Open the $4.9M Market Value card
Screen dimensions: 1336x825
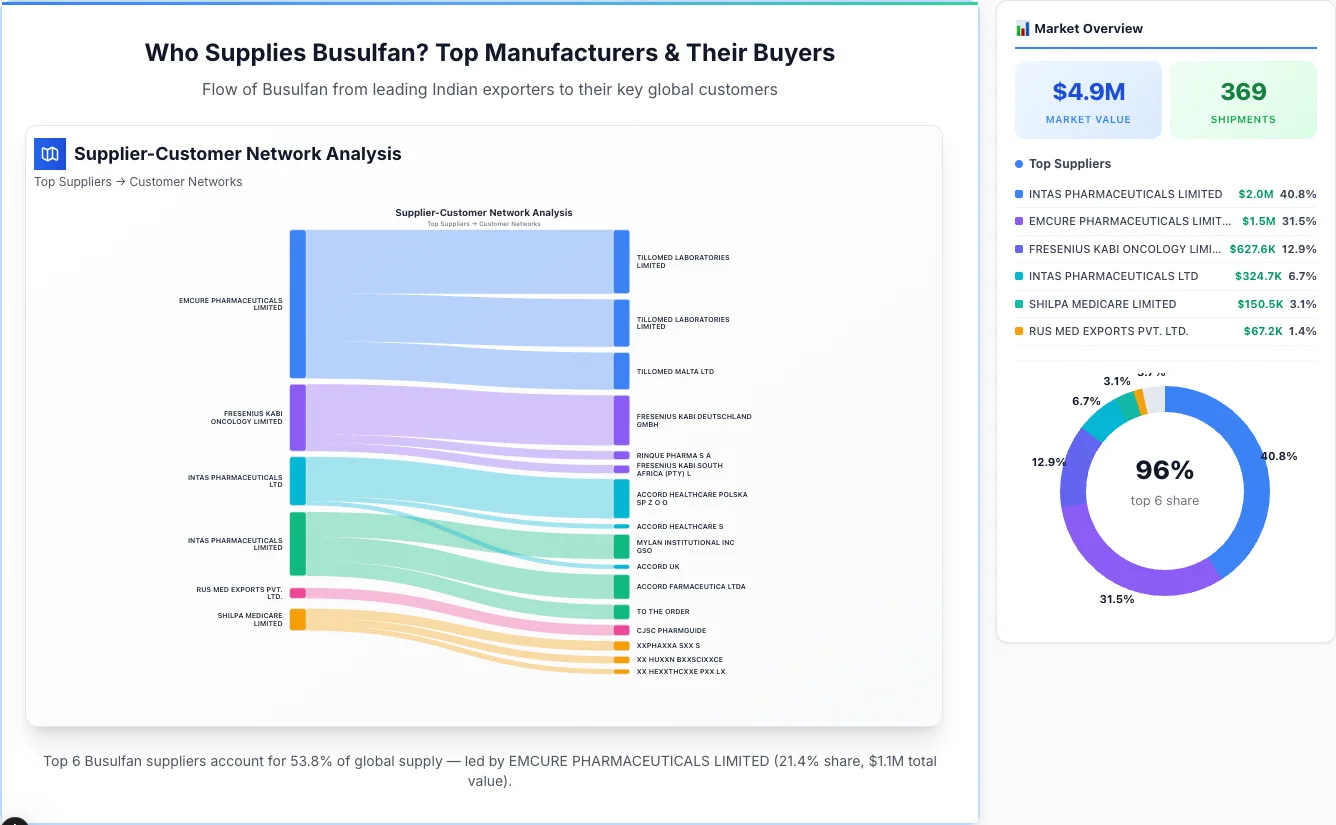point(1088,99)
